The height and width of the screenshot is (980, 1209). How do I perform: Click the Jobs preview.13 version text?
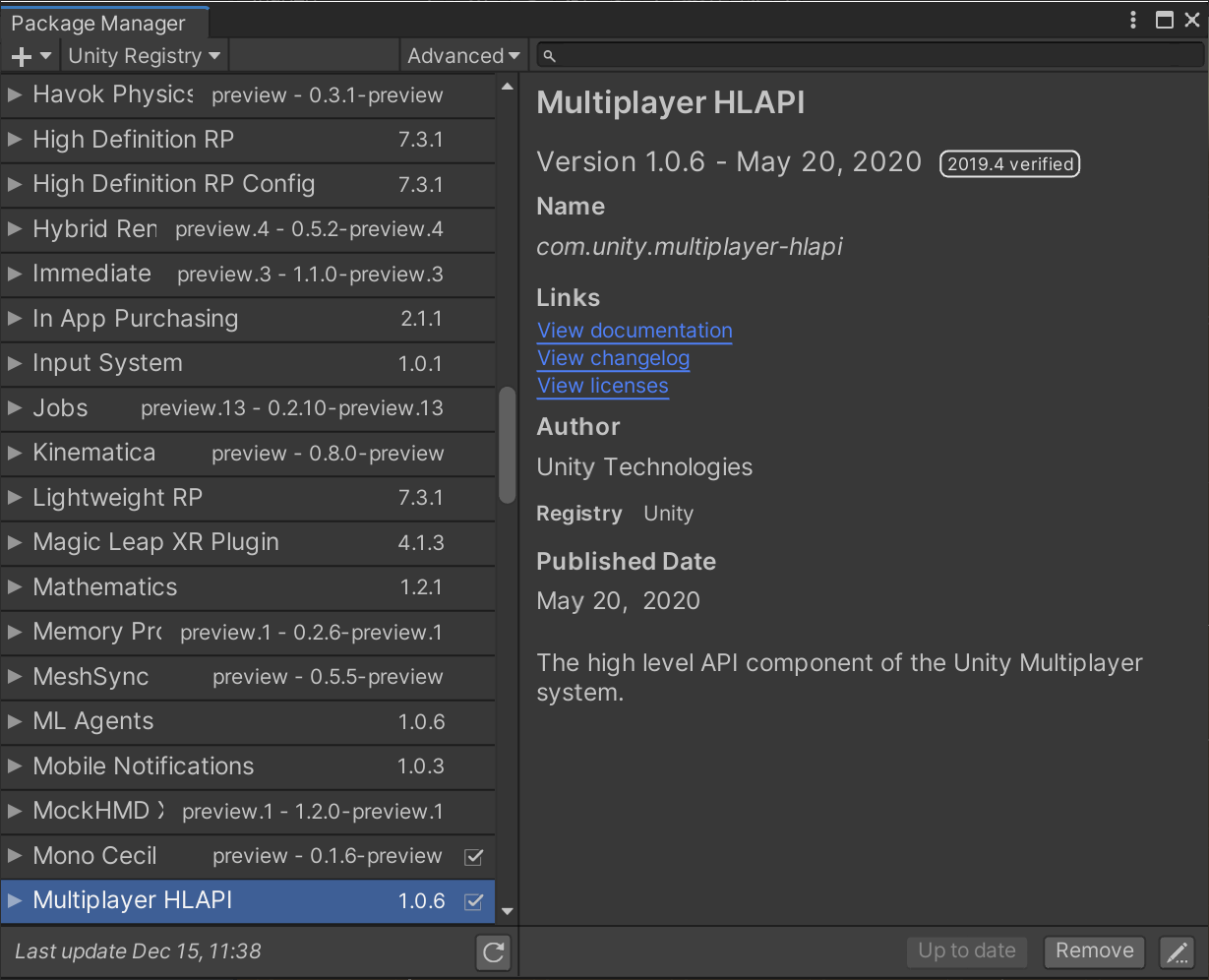292,408
